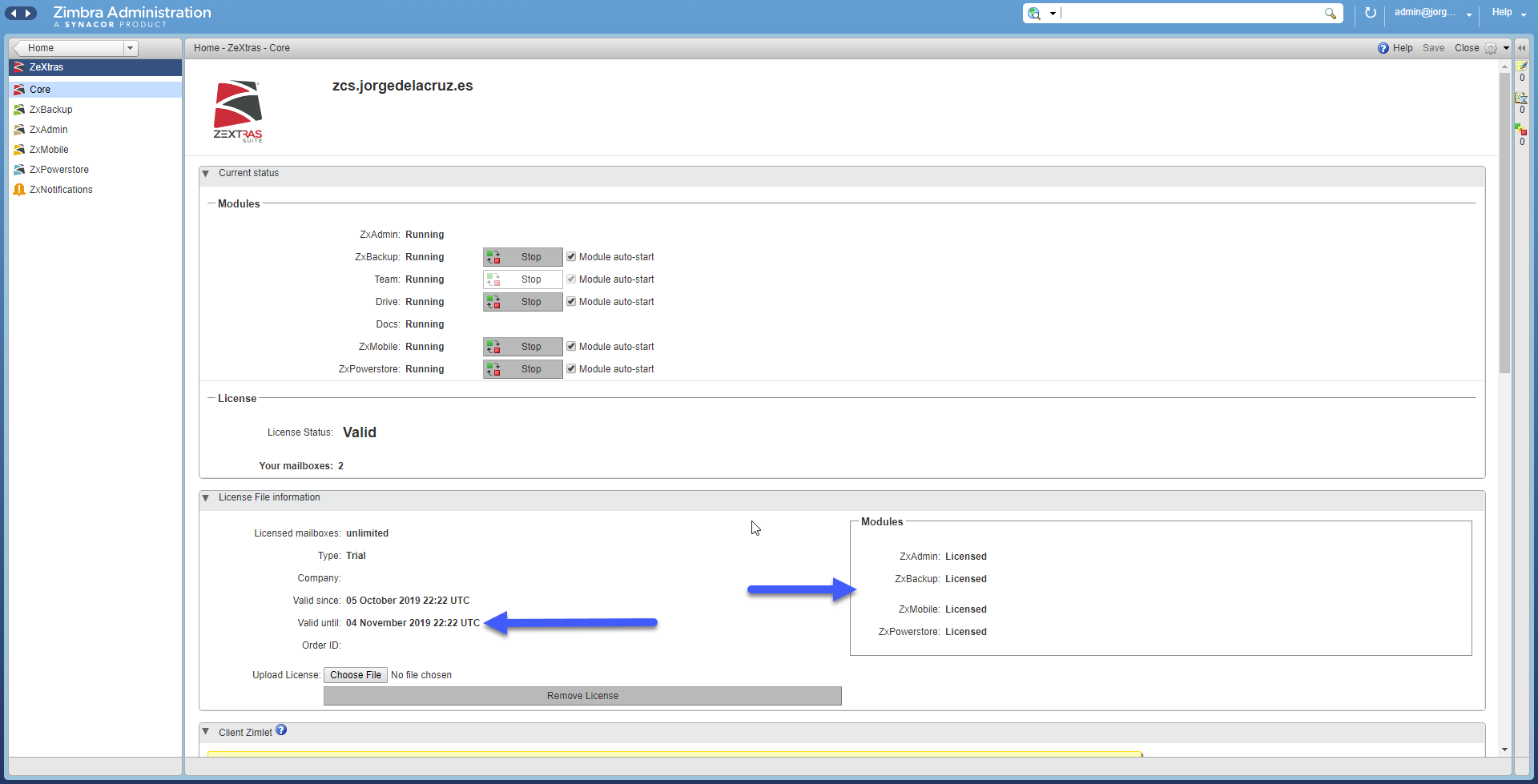Screen dimensions: 1538x784
Task: Collapse the Client Zimlet section
Action: click(x=206, y=732)
